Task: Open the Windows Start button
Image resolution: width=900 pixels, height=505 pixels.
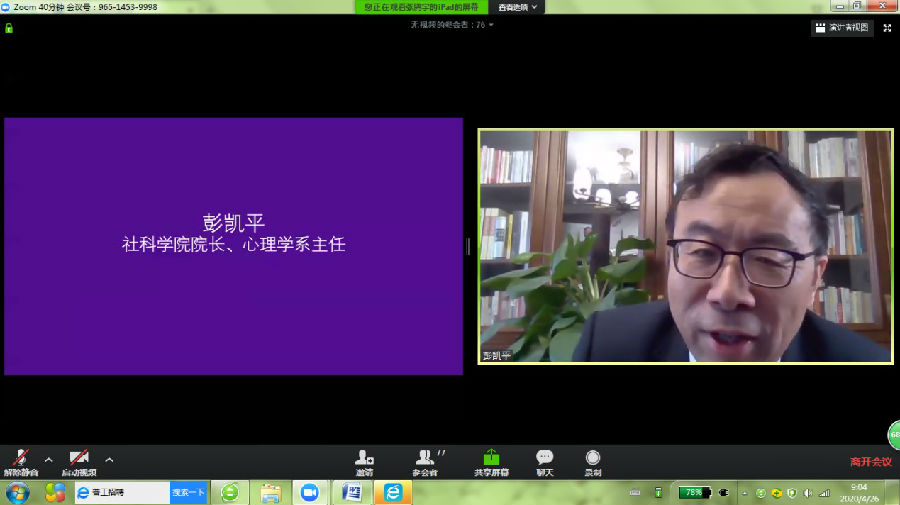Action: pos(18,492)
